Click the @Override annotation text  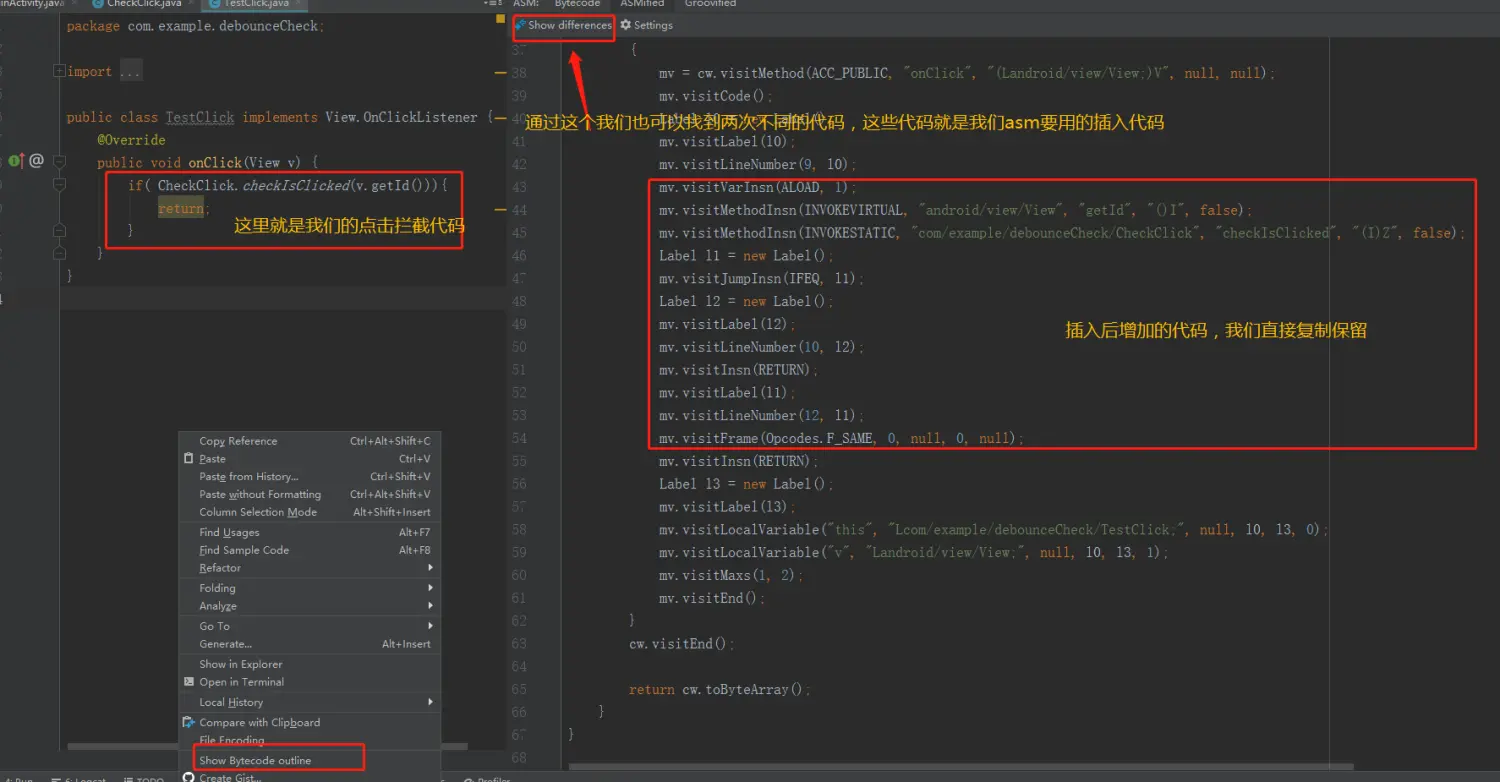[x=131, y=140]
